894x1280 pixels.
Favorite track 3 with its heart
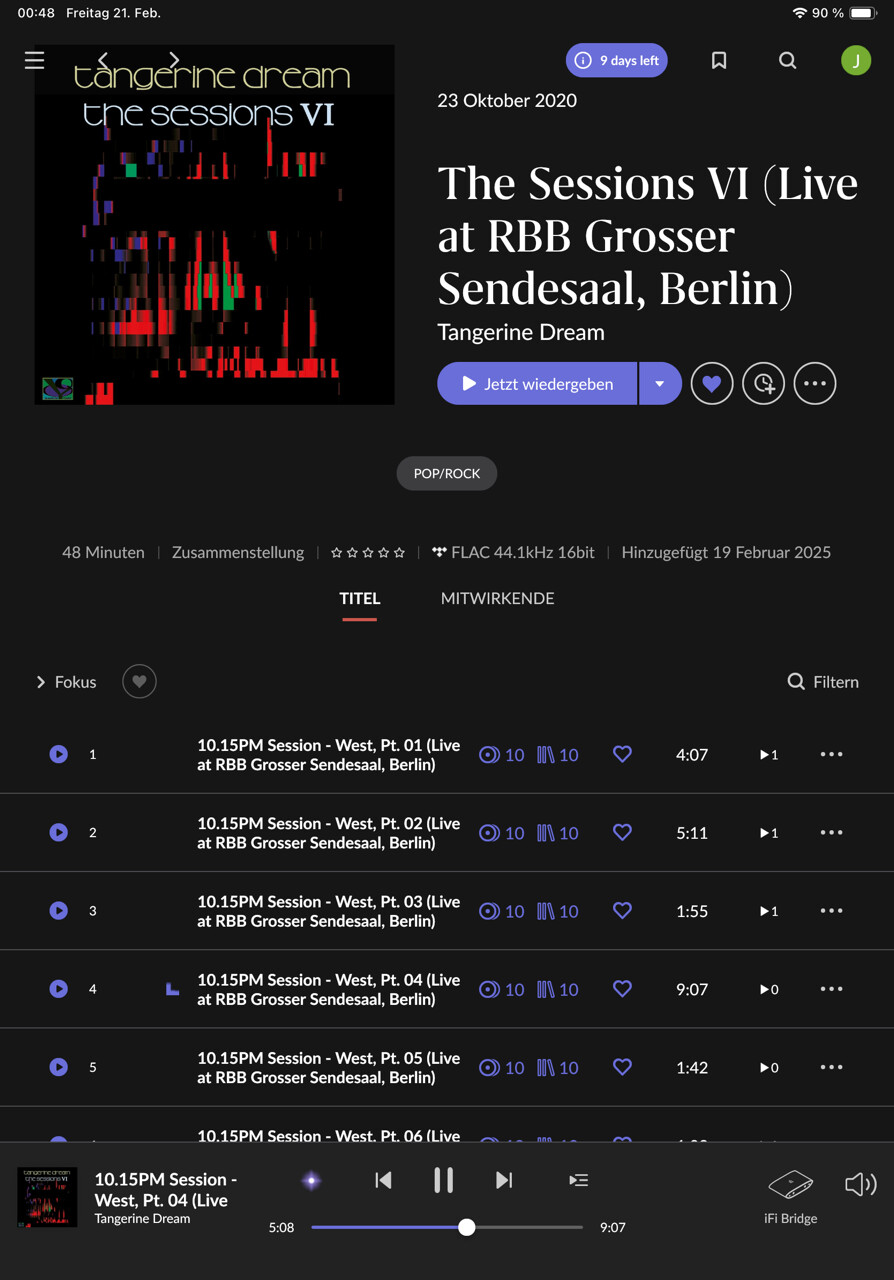[x=622, y=910]
